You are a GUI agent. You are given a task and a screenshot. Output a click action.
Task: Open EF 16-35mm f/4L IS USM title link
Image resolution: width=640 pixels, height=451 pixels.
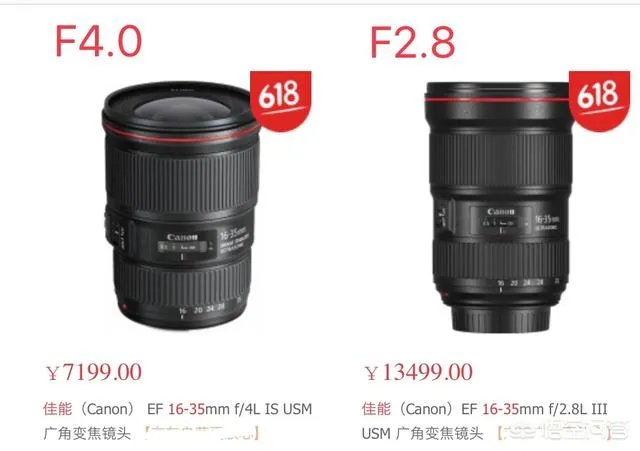(x=229, y=409)
